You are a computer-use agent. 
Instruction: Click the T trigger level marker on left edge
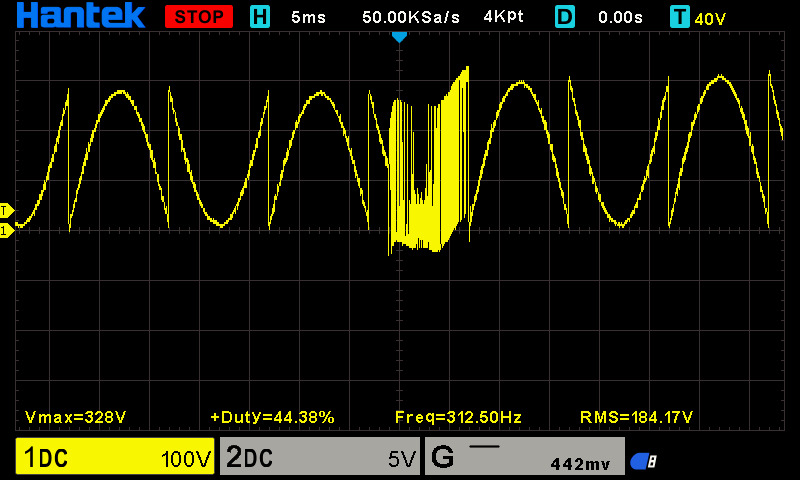click(x=6, y=210)
